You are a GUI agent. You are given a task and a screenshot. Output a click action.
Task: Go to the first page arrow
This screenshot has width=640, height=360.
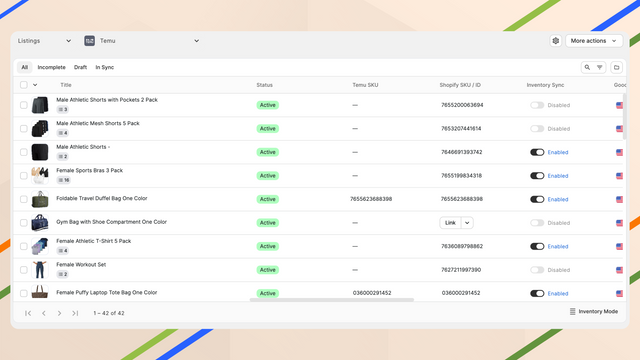click(x=28, y=313)
